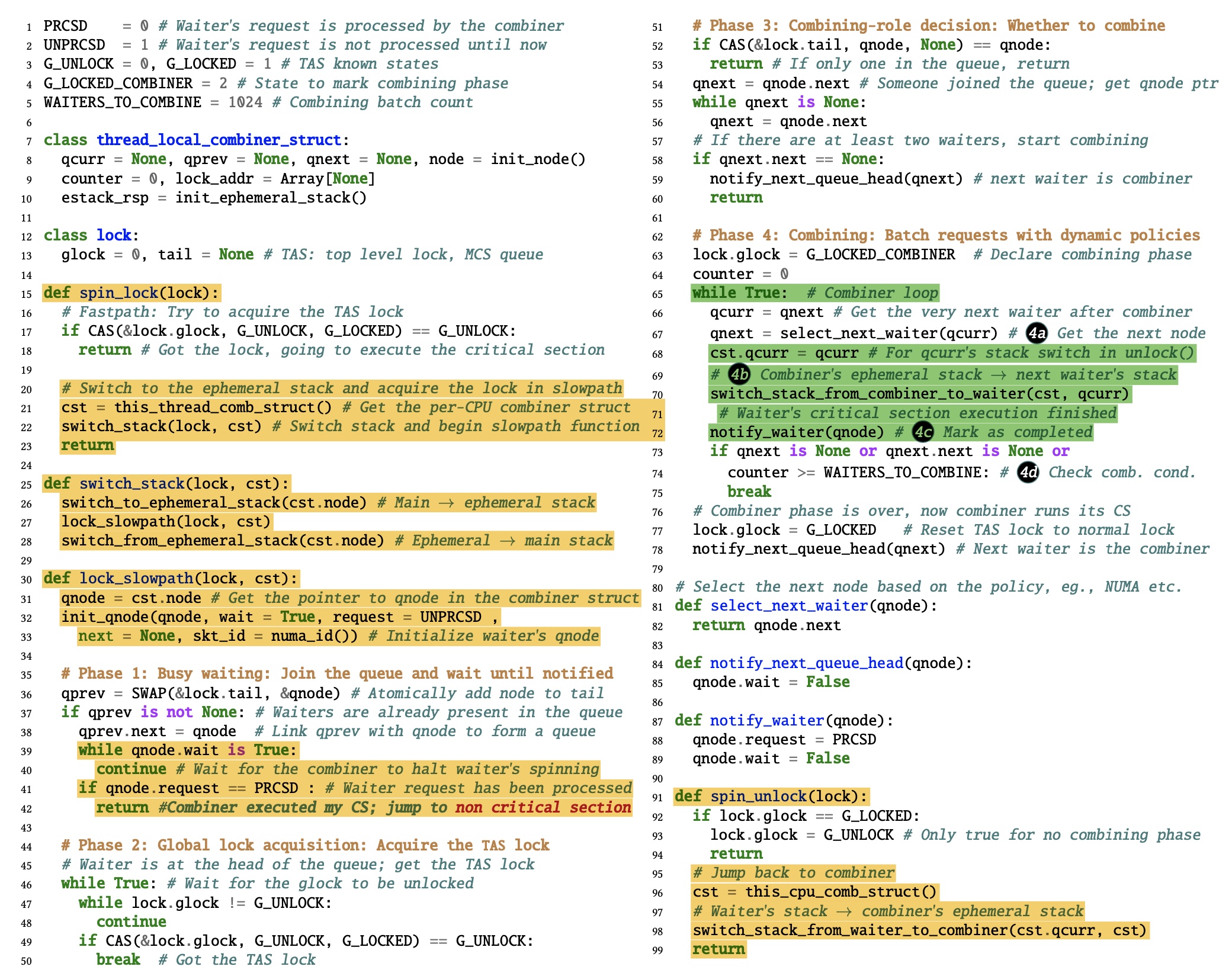Click the def spin_lock(lock) function header
Image resolution: width=1232 pixels, height=976 pixels.
pos(131,293)
